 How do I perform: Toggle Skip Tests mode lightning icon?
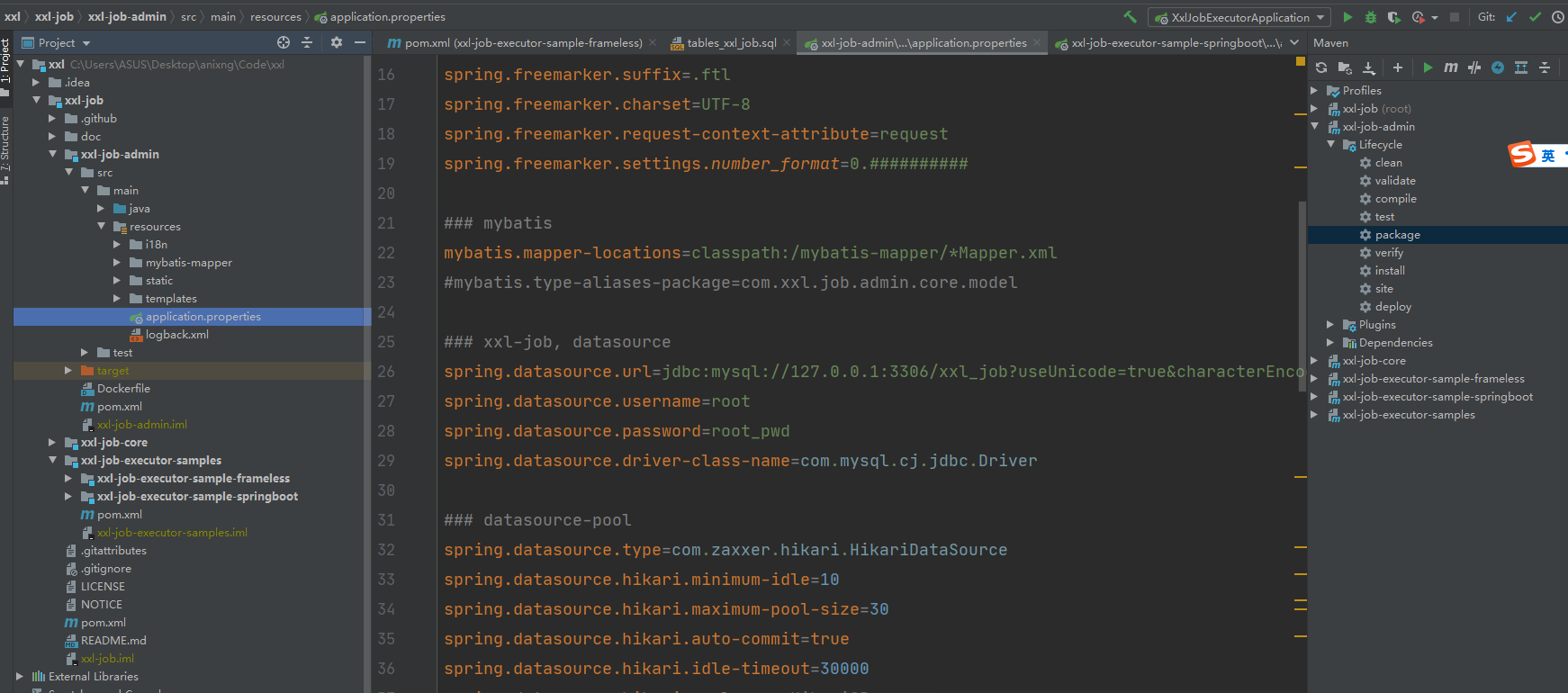click(x=1498, y=67)
